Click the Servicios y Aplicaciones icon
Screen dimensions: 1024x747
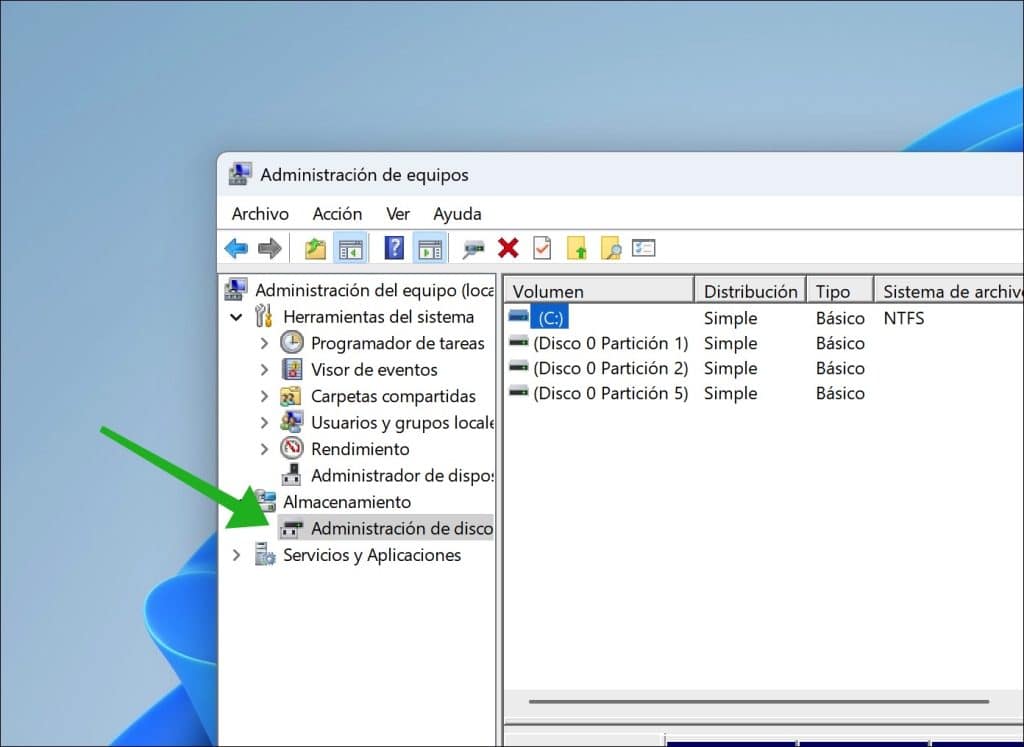[x=264, y=554]
